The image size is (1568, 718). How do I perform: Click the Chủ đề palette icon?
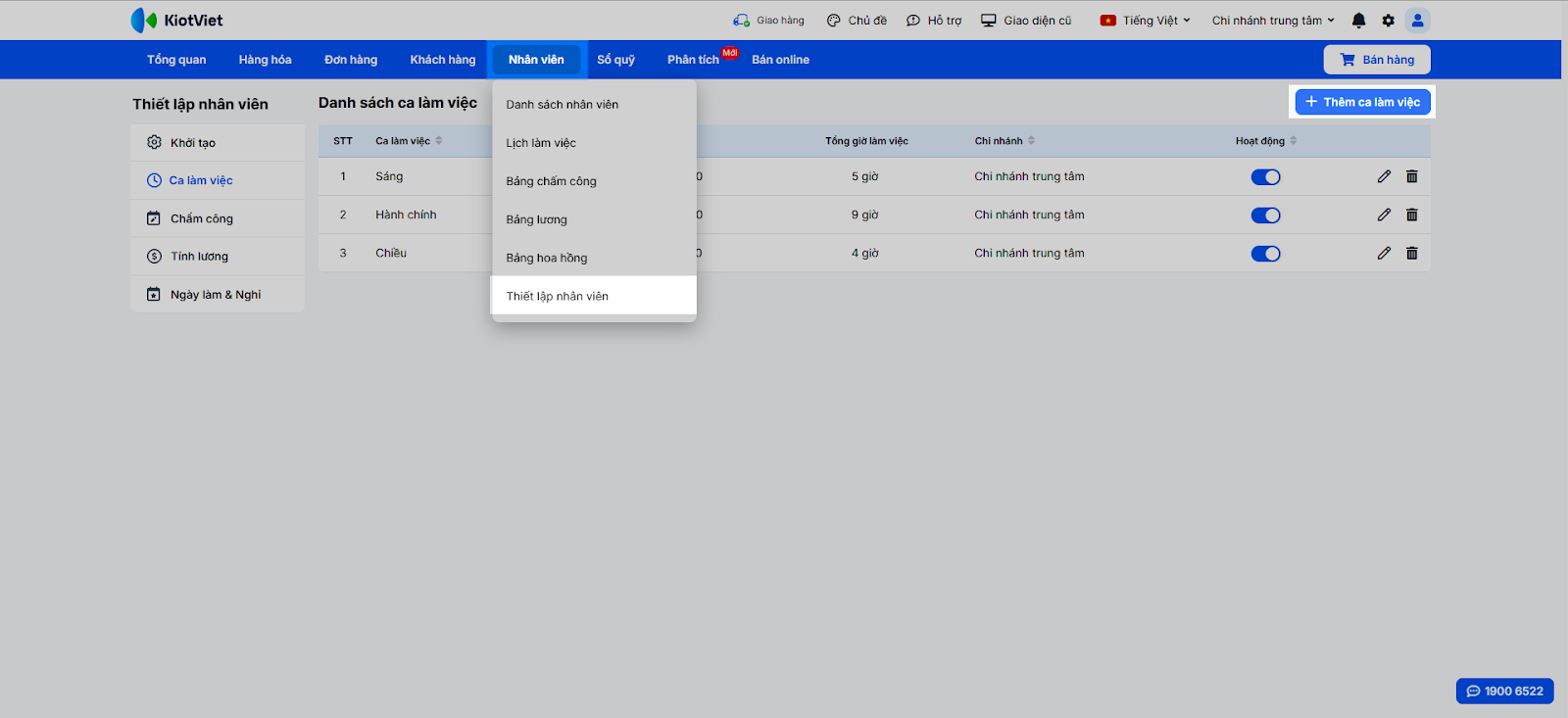click(833, 20)
